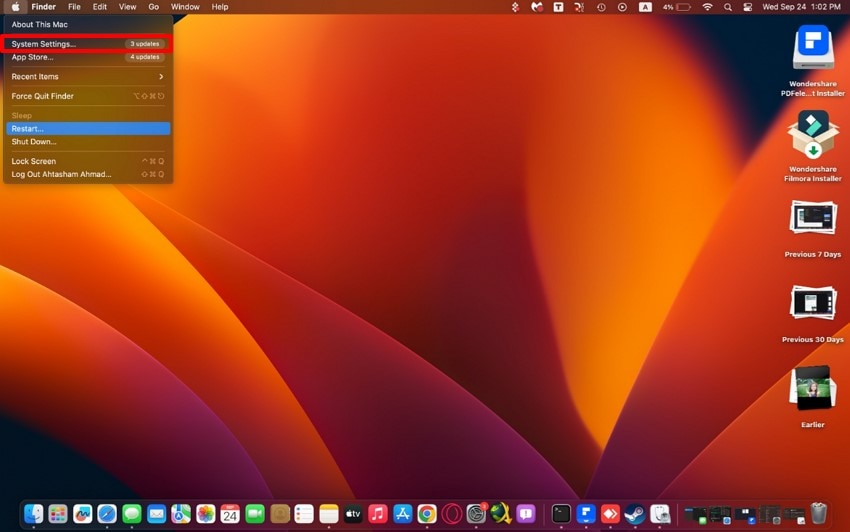The width and height of the screenshot is (850, 532).
Task: Click the Malwarebytes menu bar icon
Action: tap(537, 7)
